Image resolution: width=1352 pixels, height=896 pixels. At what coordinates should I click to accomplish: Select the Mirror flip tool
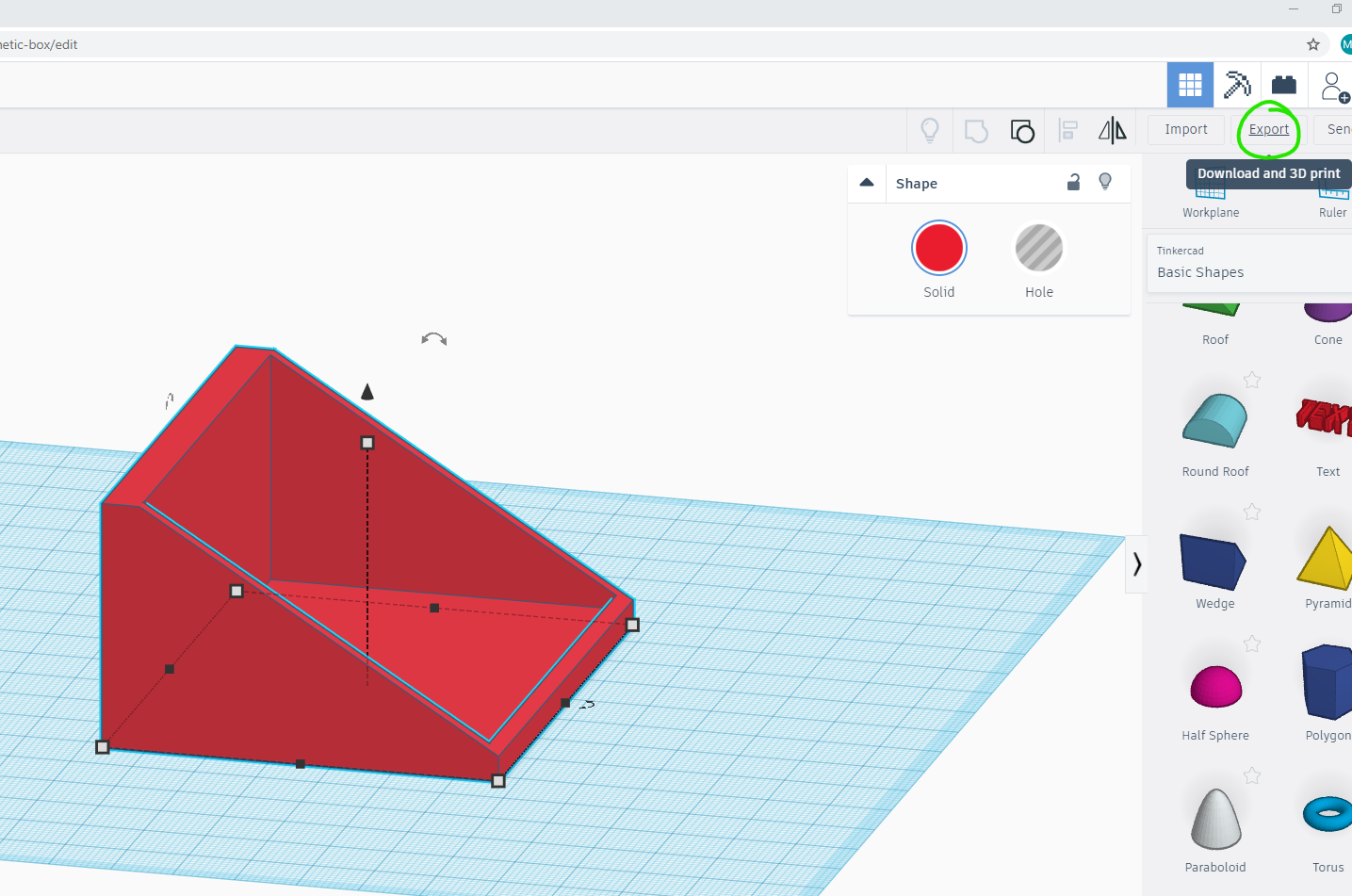pyautogui.click(x=1113, y=130)
